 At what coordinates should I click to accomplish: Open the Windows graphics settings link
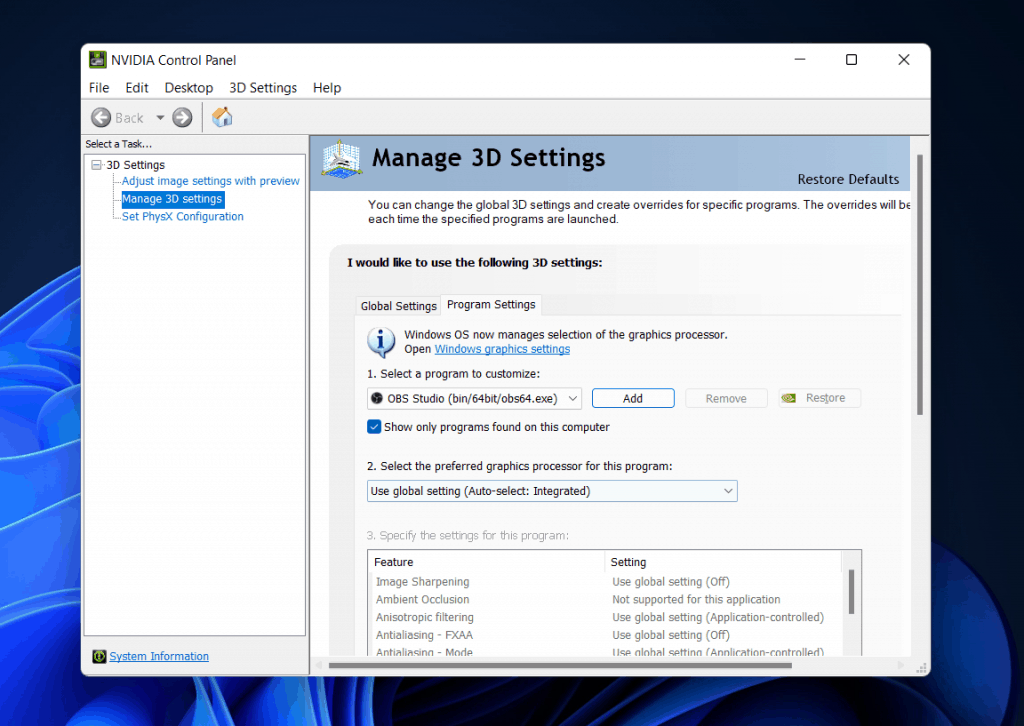(x=502, y=349)
